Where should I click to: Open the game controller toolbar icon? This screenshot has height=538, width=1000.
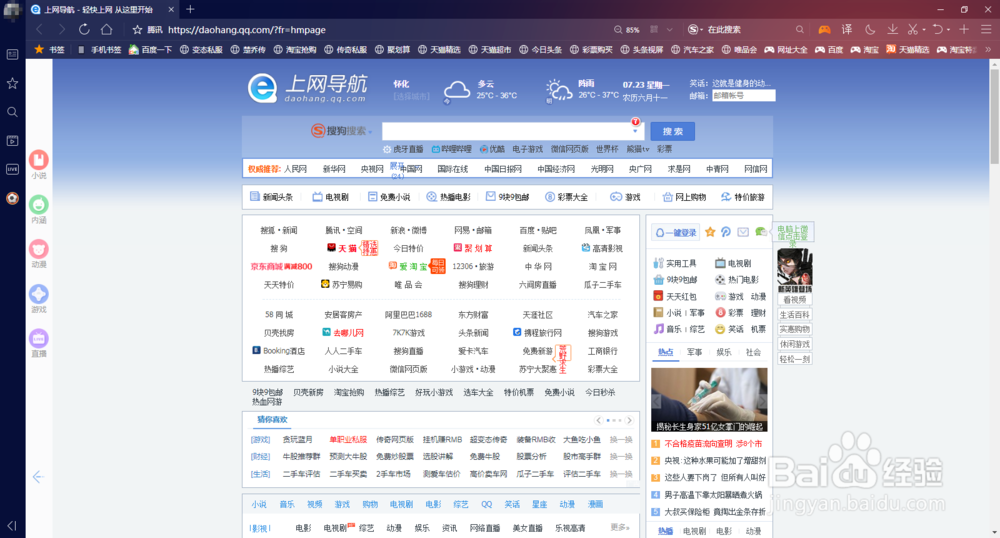tap(825, 29)
